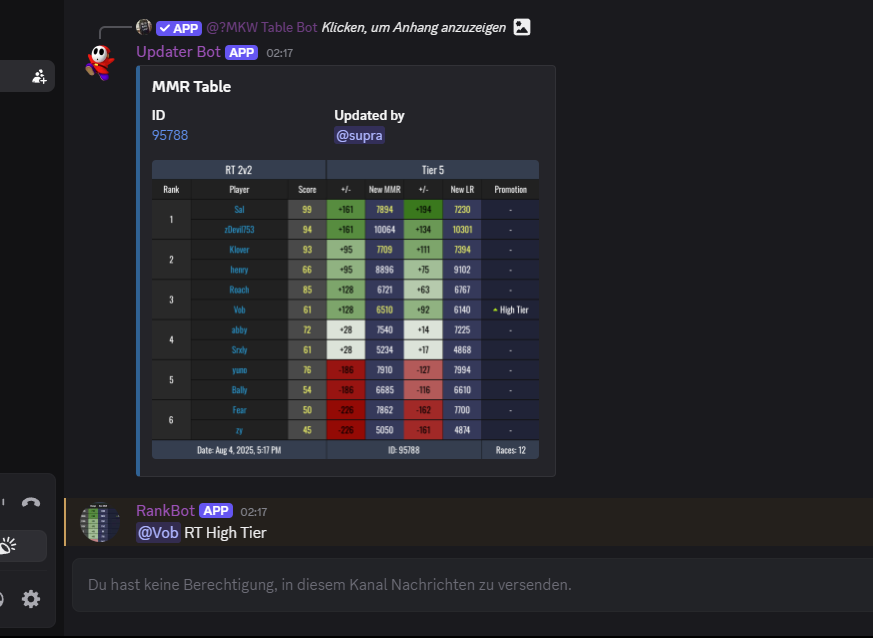Click the APP badge next to RankBot

pos(216,511)
